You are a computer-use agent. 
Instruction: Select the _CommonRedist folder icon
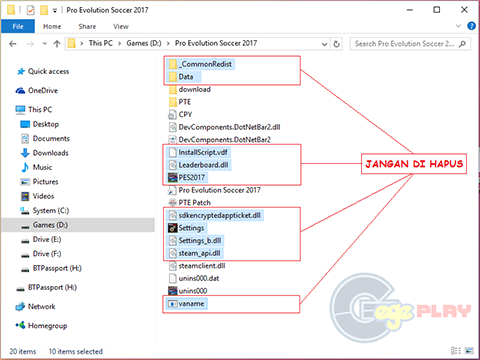(x=172, y=64)
